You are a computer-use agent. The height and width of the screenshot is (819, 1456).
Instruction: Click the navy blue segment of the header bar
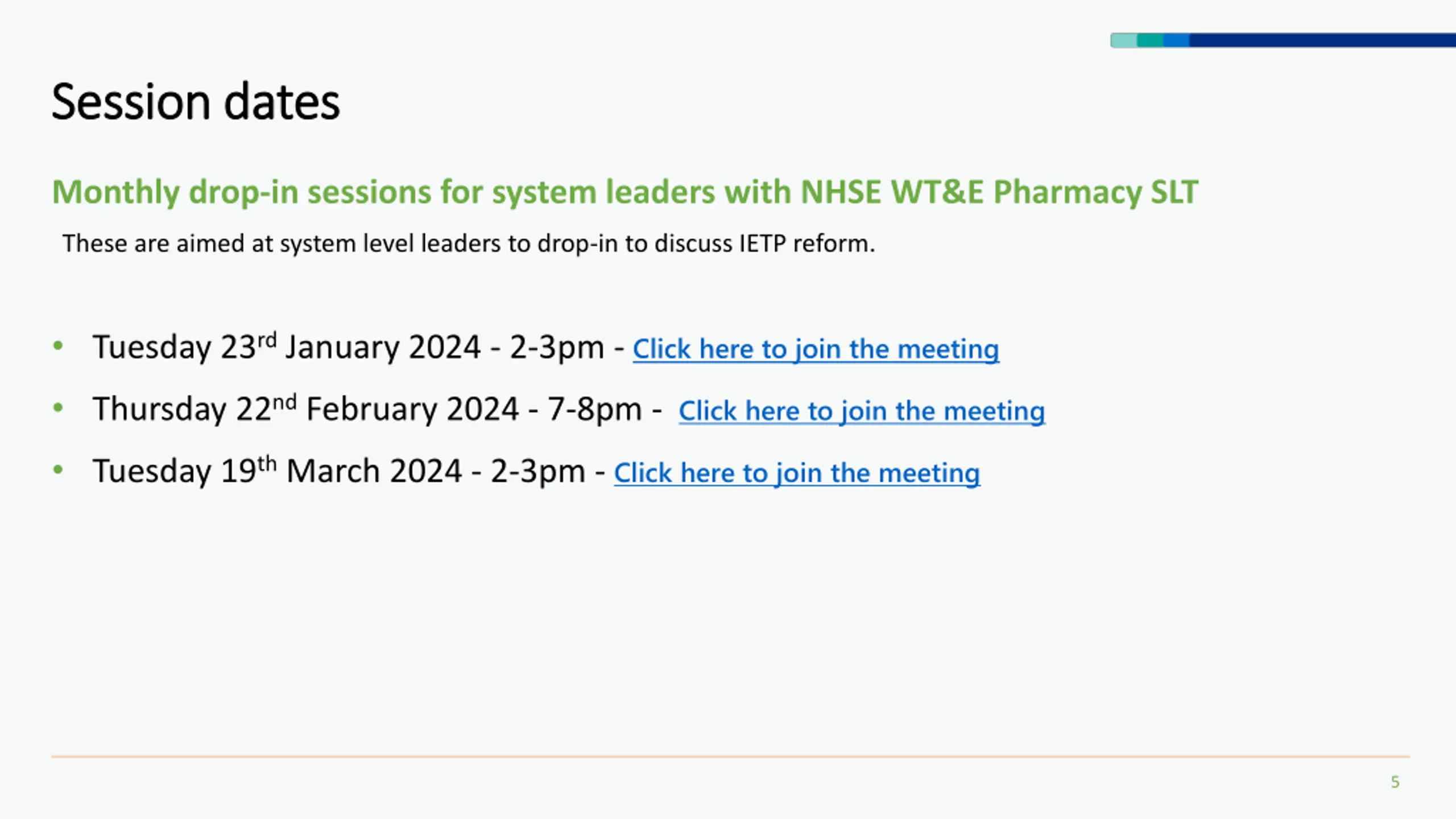(1322, 40)
